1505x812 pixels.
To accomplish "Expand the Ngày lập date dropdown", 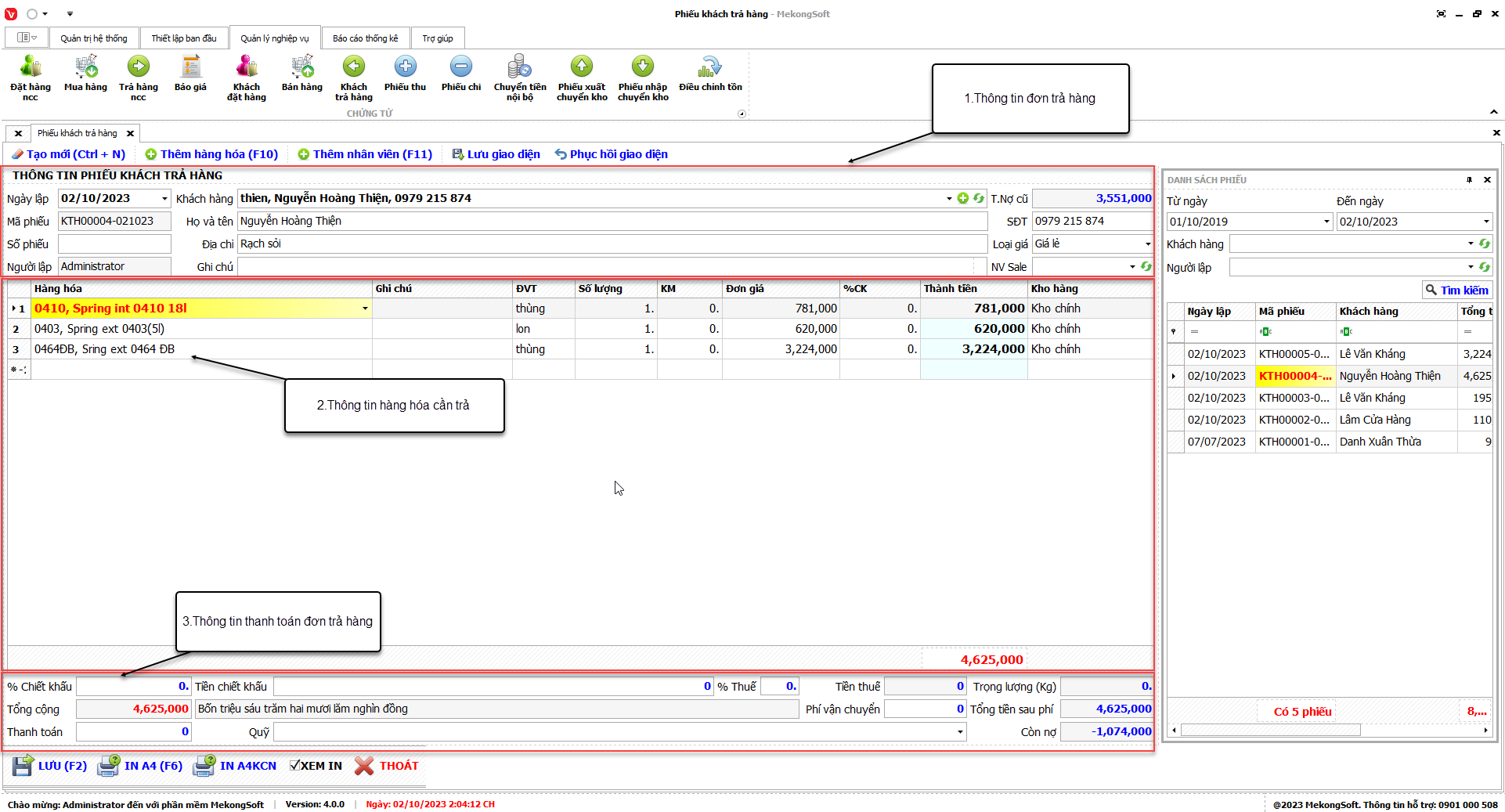I will [x=164, y=199].
